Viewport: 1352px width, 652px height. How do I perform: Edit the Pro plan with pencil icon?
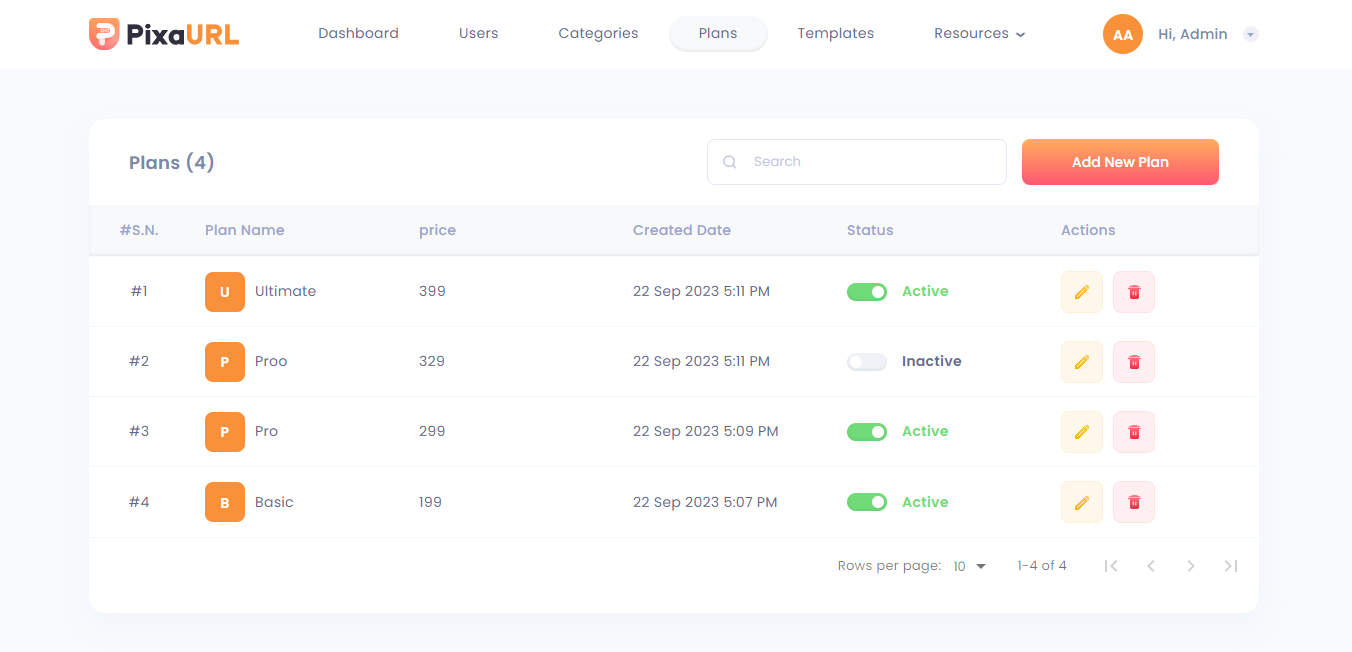click(x=1081, y=432)
